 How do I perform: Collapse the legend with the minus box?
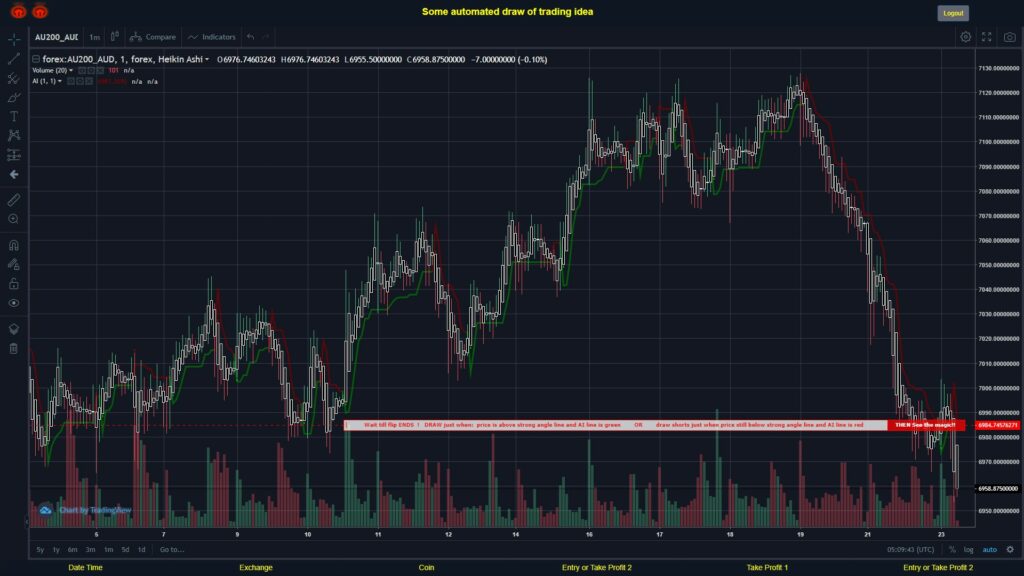(x=36, y=59)
